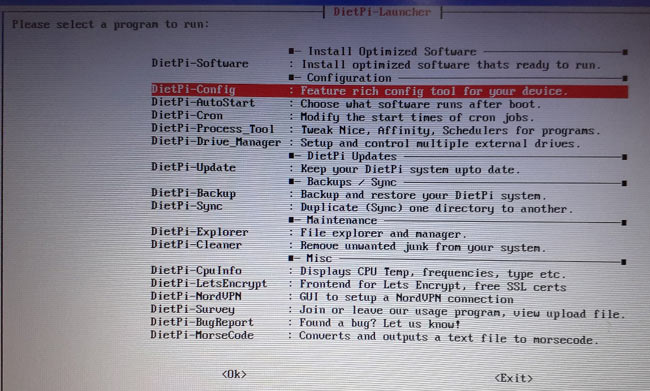
Task: Click the 'DietPi Updates' section header
Action: click(352, 156)
